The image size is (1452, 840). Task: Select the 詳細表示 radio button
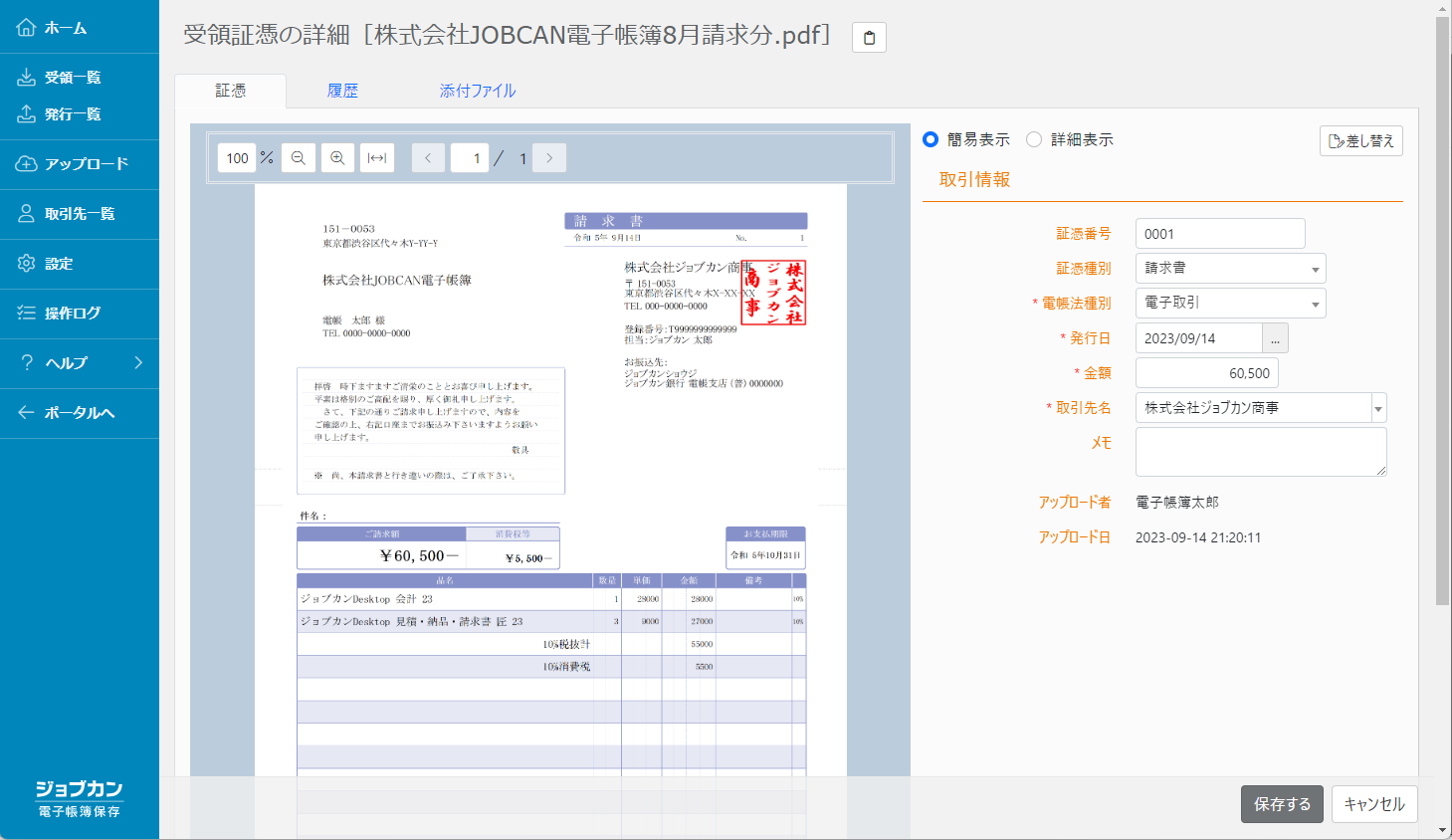(x=1034, y=139)
